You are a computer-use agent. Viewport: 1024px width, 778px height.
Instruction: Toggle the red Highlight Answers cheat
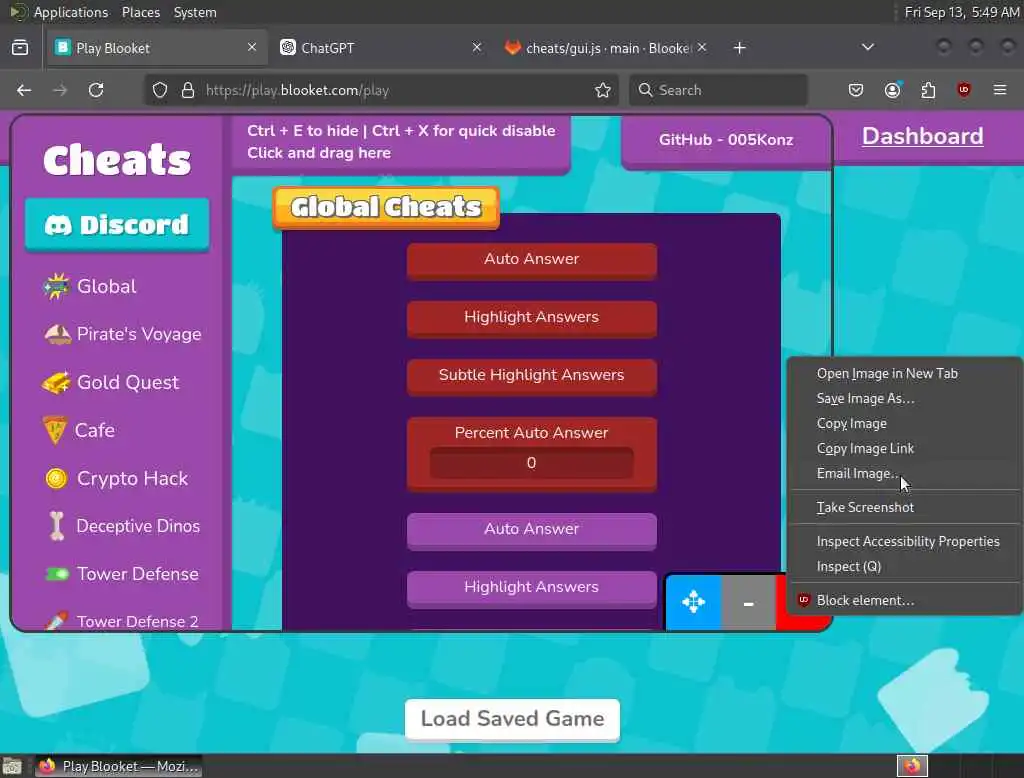[532, 319]
